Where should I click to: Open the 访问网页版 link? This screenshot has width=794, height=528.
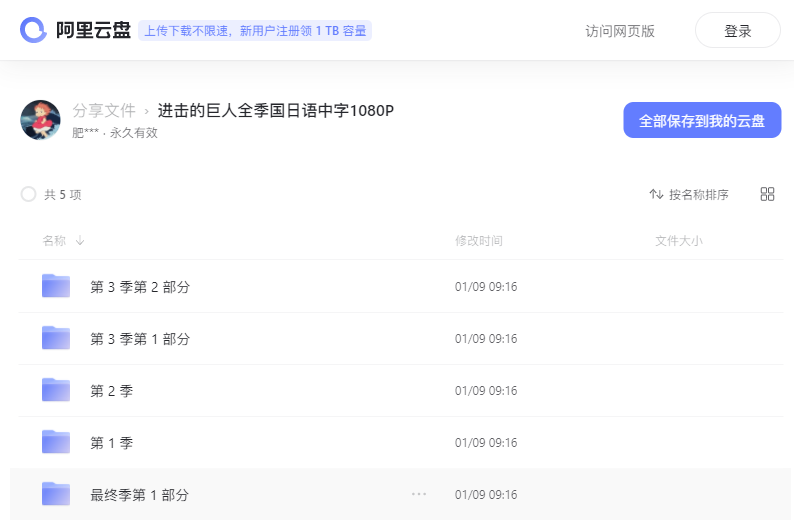tap(620, 31)
